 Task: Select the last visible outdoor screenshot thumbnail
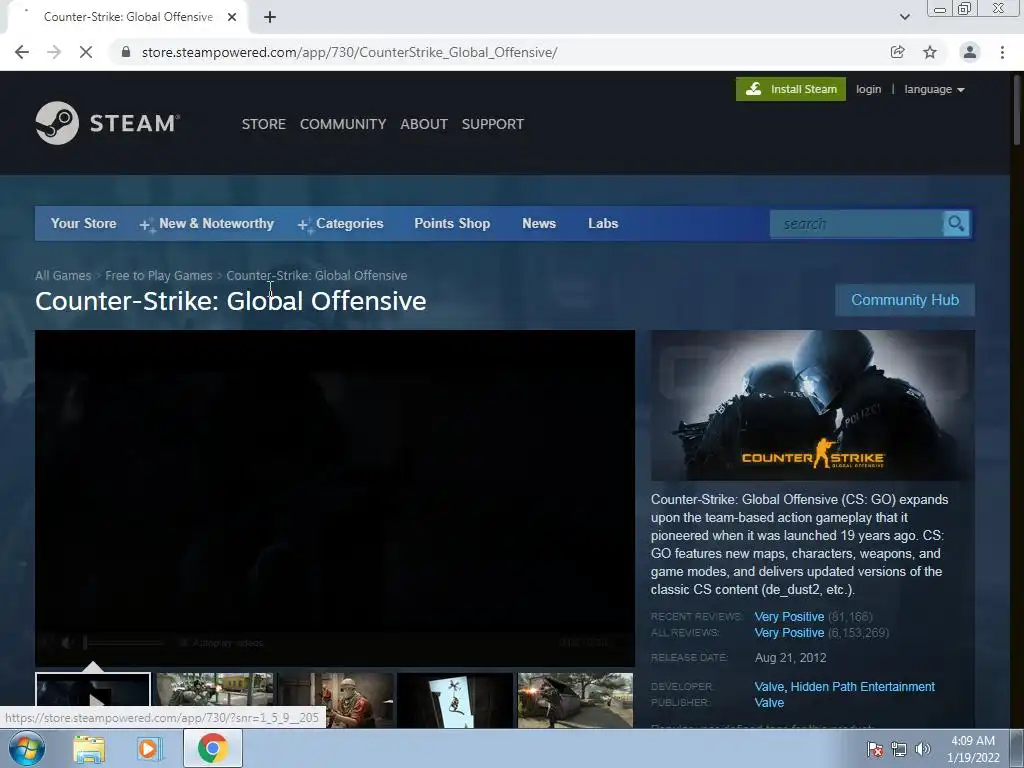575,700
